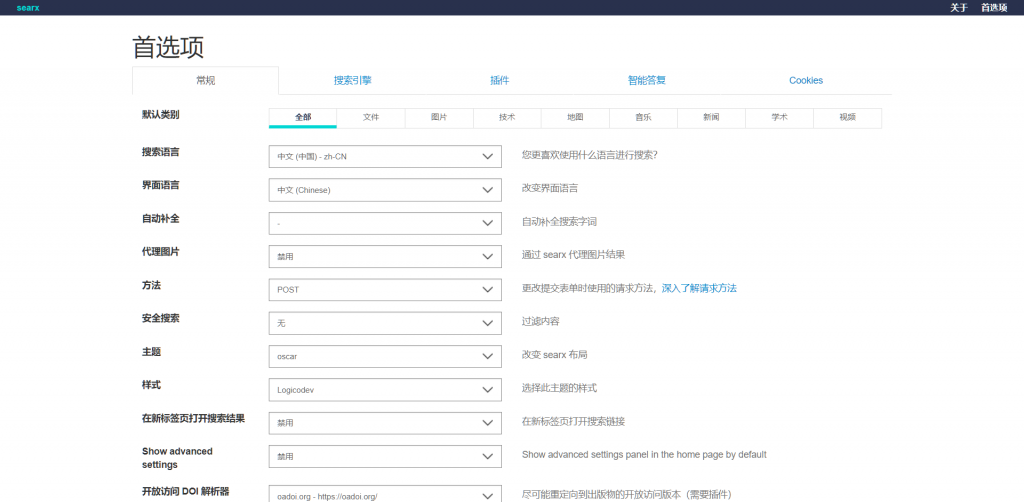
Task: Toggle 技术 default category
Action: point(507,118)
